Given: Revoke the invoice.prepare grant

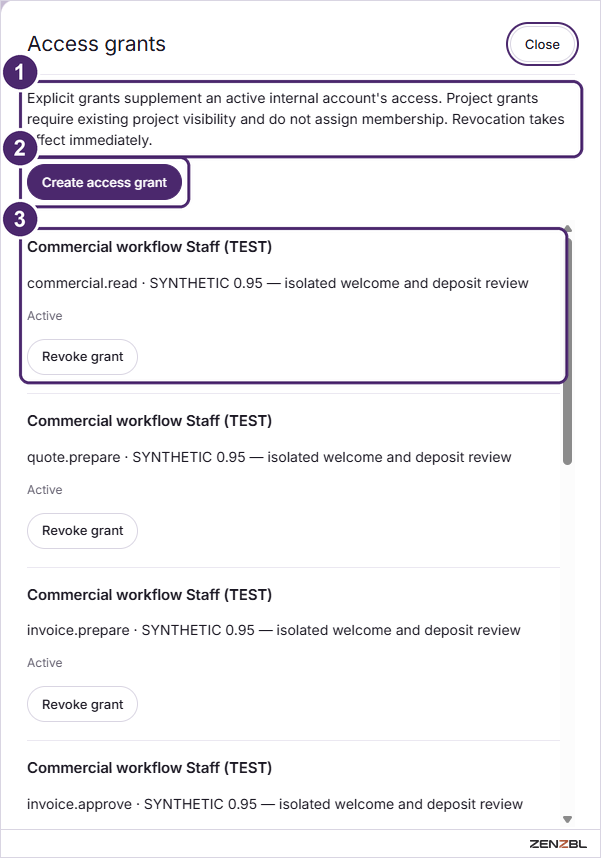Looking at the screenshot, I should [x=82, y=704].
